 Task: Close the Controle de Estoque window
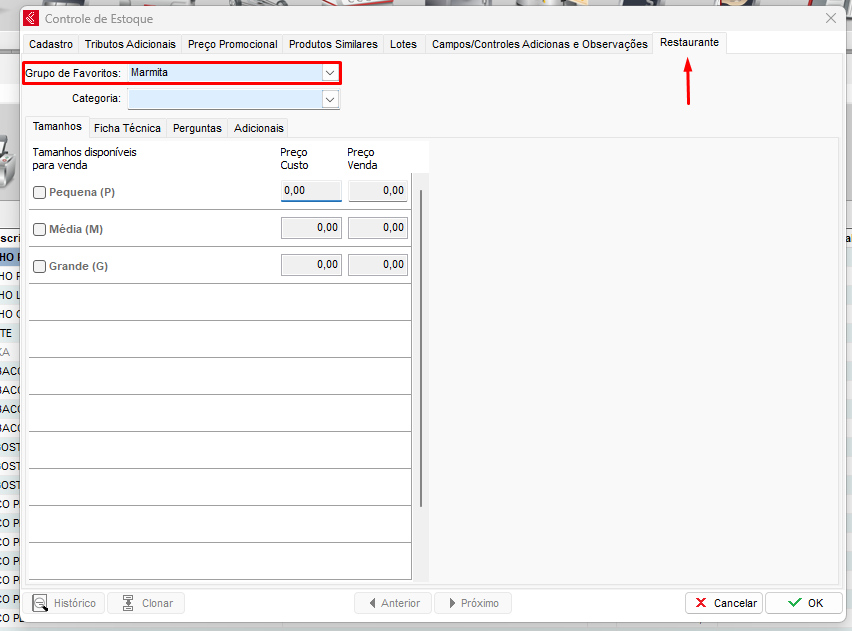point(830,18)
